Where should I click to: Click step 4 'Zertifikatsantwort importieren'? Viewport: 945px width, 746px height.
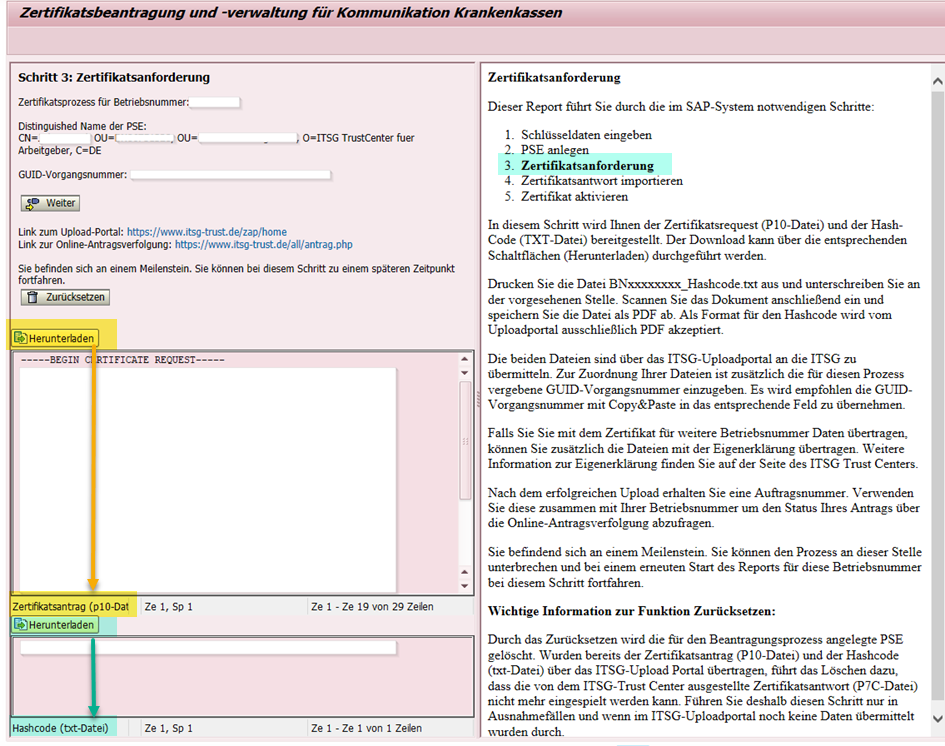point(601,181)
